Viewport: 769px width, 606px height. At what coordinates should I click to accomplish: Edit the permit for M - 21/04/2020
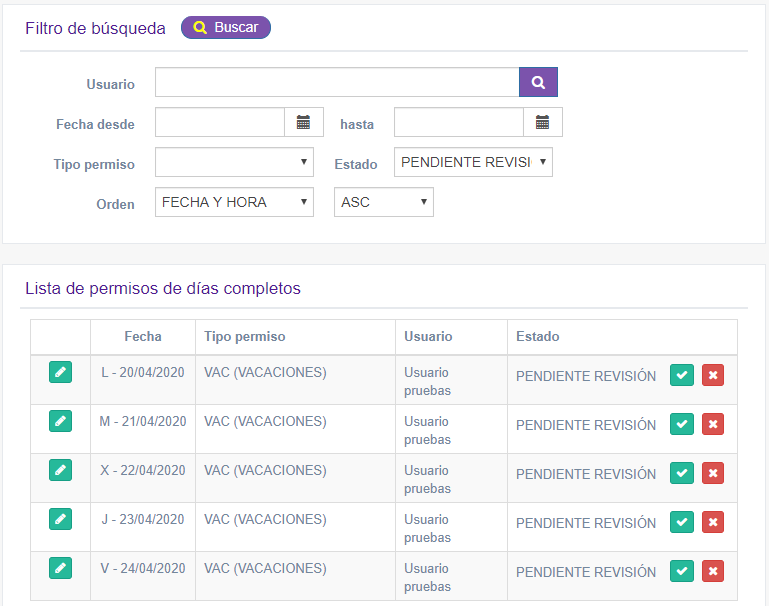(60, 421)
